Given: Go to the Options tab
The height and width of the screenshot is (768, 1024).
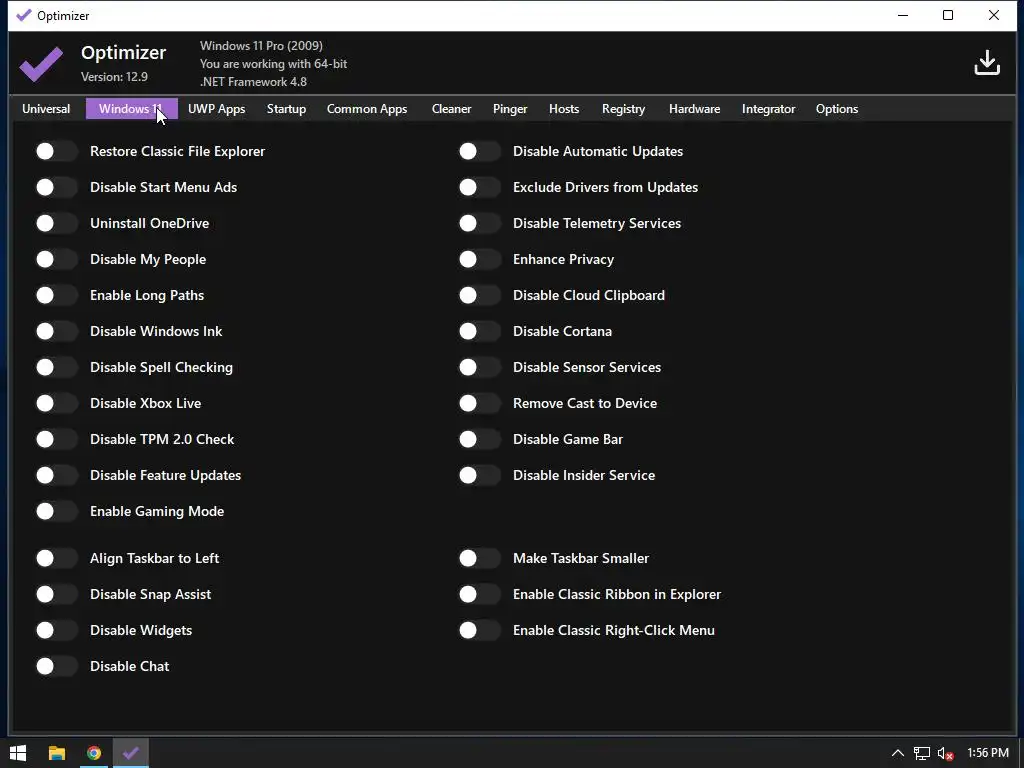Looking at the screenshot, I should (837, 109).
